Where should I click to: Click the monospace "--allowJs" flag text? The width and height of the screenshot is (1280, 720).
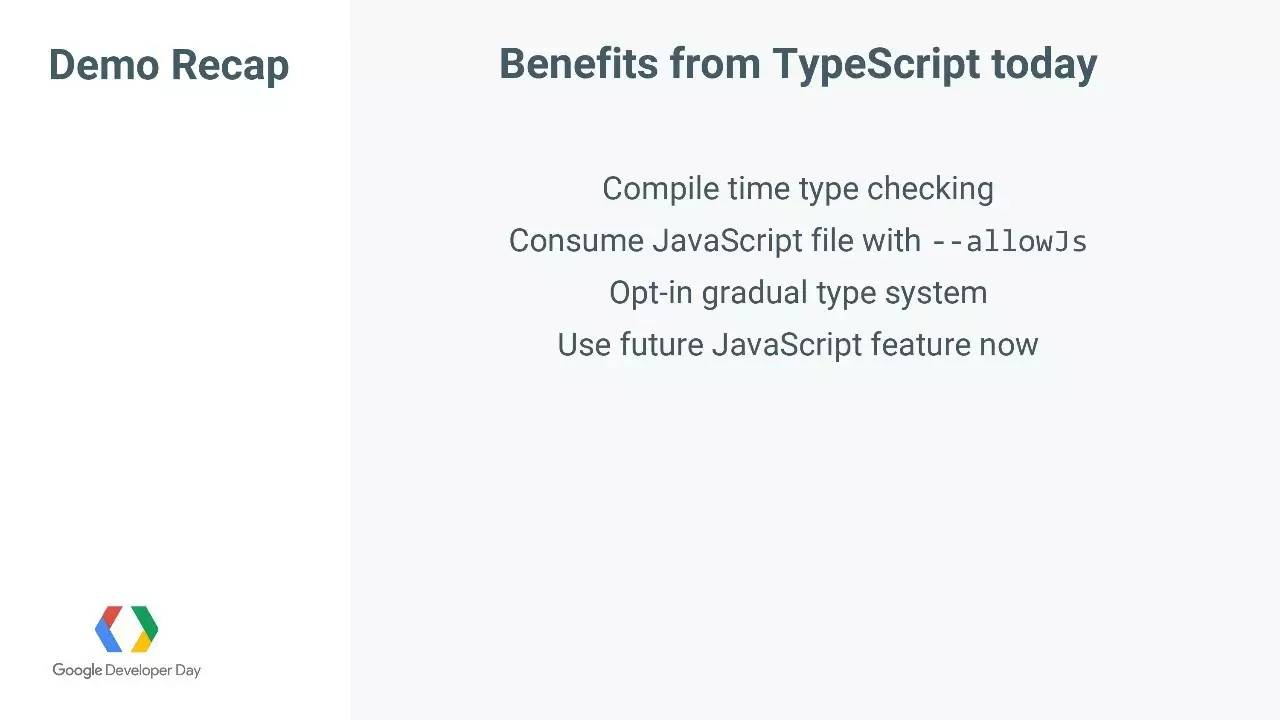1009,242
